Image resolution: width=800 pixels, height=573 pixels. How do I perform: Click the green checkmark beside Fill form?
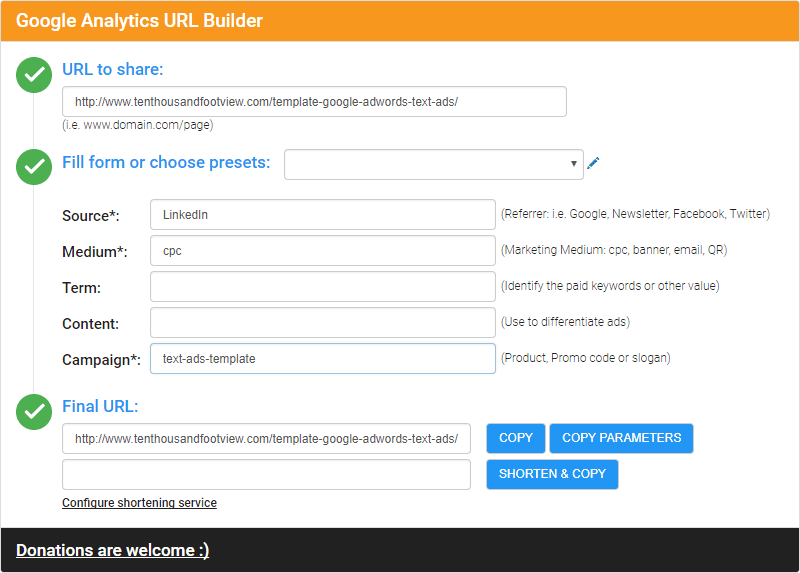pyautogui.click(x=34, y=167)
